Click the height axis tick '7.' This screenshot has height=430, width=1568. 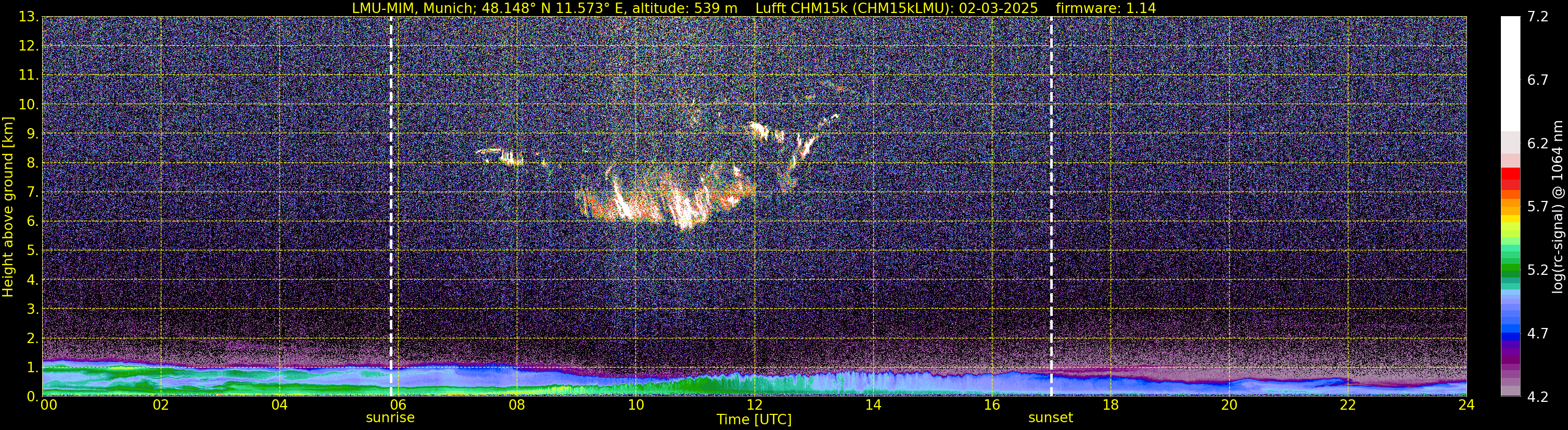[x=32, y=193]
